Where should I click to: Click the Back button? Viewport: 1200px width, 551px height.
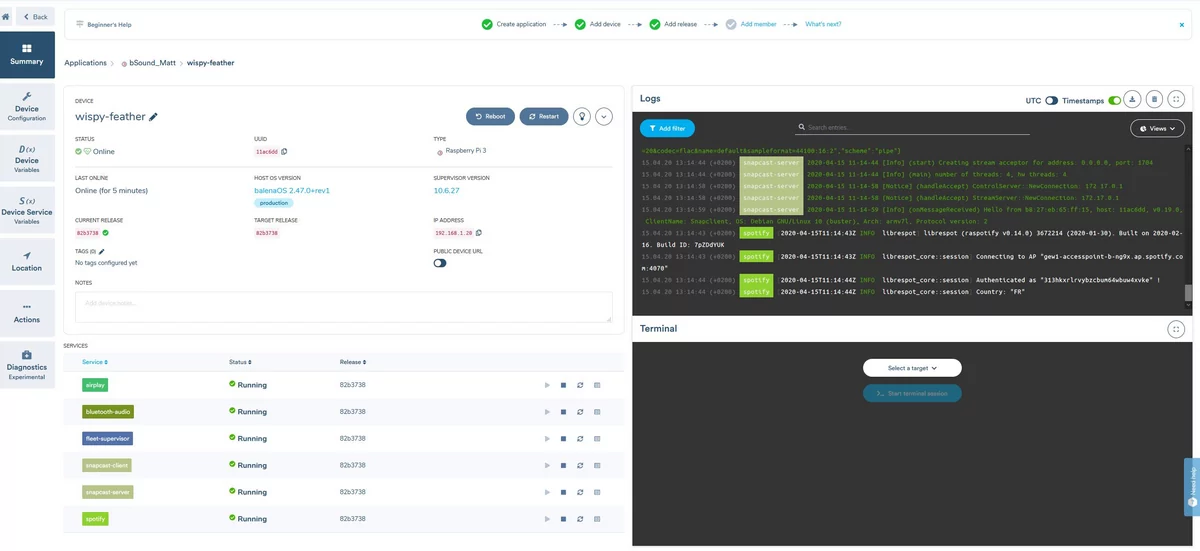[x=35, y=17]
